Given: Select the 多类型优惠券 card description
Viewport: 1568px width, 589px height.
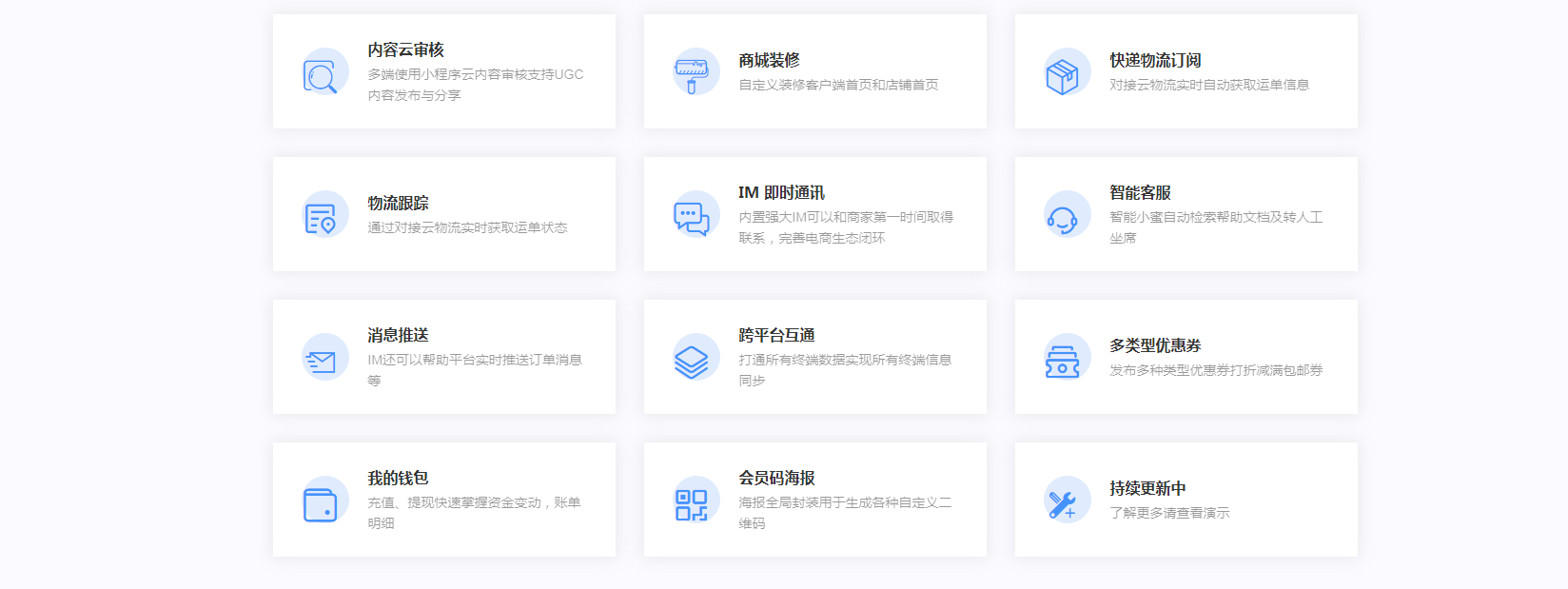Looking at the screenshot, I should [1216, 370].
